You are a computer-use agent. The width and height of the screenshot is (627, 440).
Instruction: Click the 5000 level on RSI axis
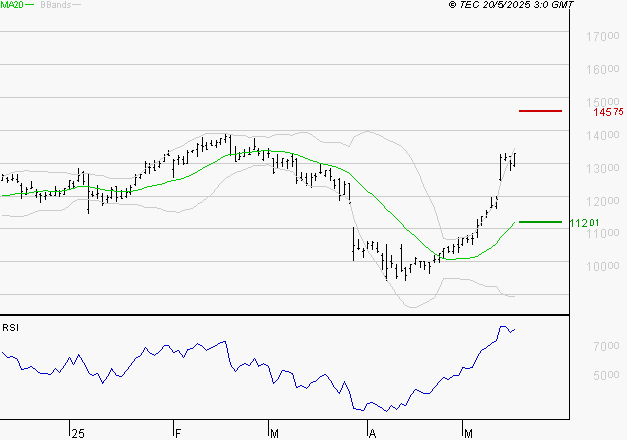click(x=606, y=376)
